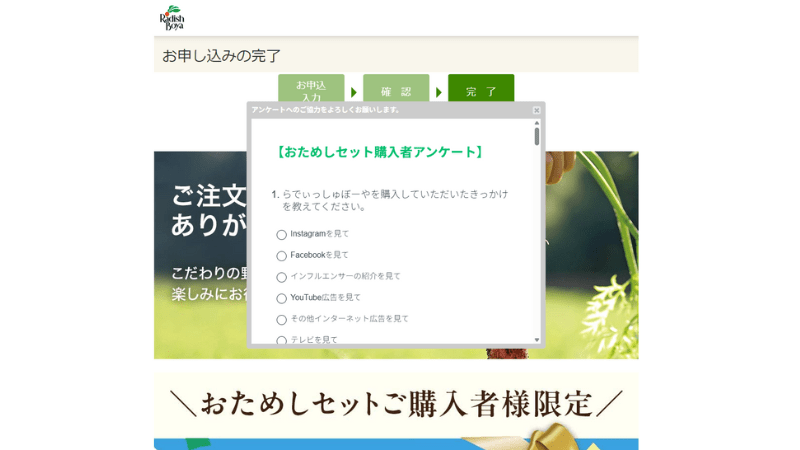Click the survey title 'おためしセット購入者アンケート'
This screenshot has height=450, width=800.
379,152
